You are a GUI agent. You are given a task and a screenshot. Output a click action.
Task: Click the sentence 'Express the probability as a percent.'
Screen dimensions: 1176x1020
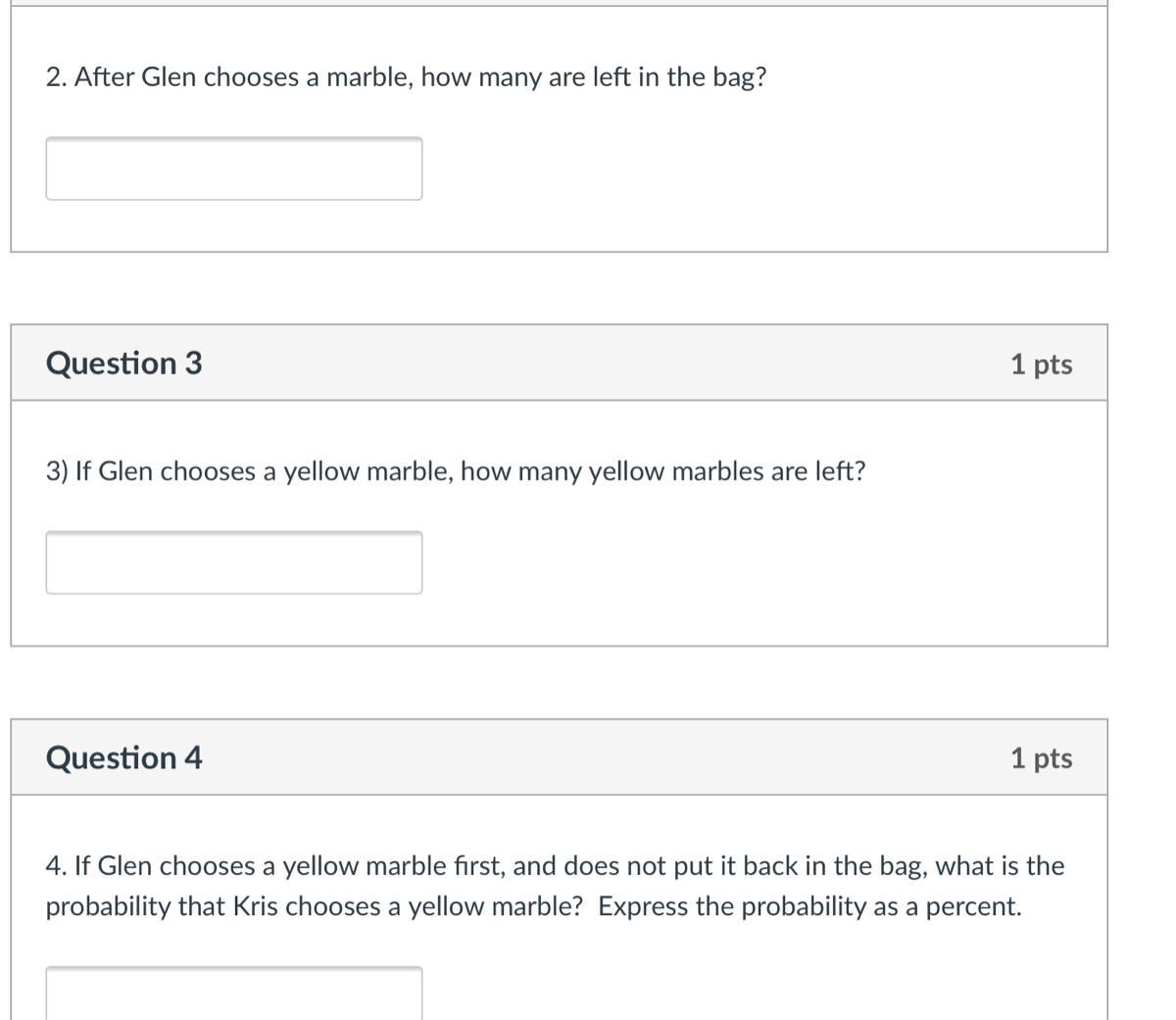point(809,907)
